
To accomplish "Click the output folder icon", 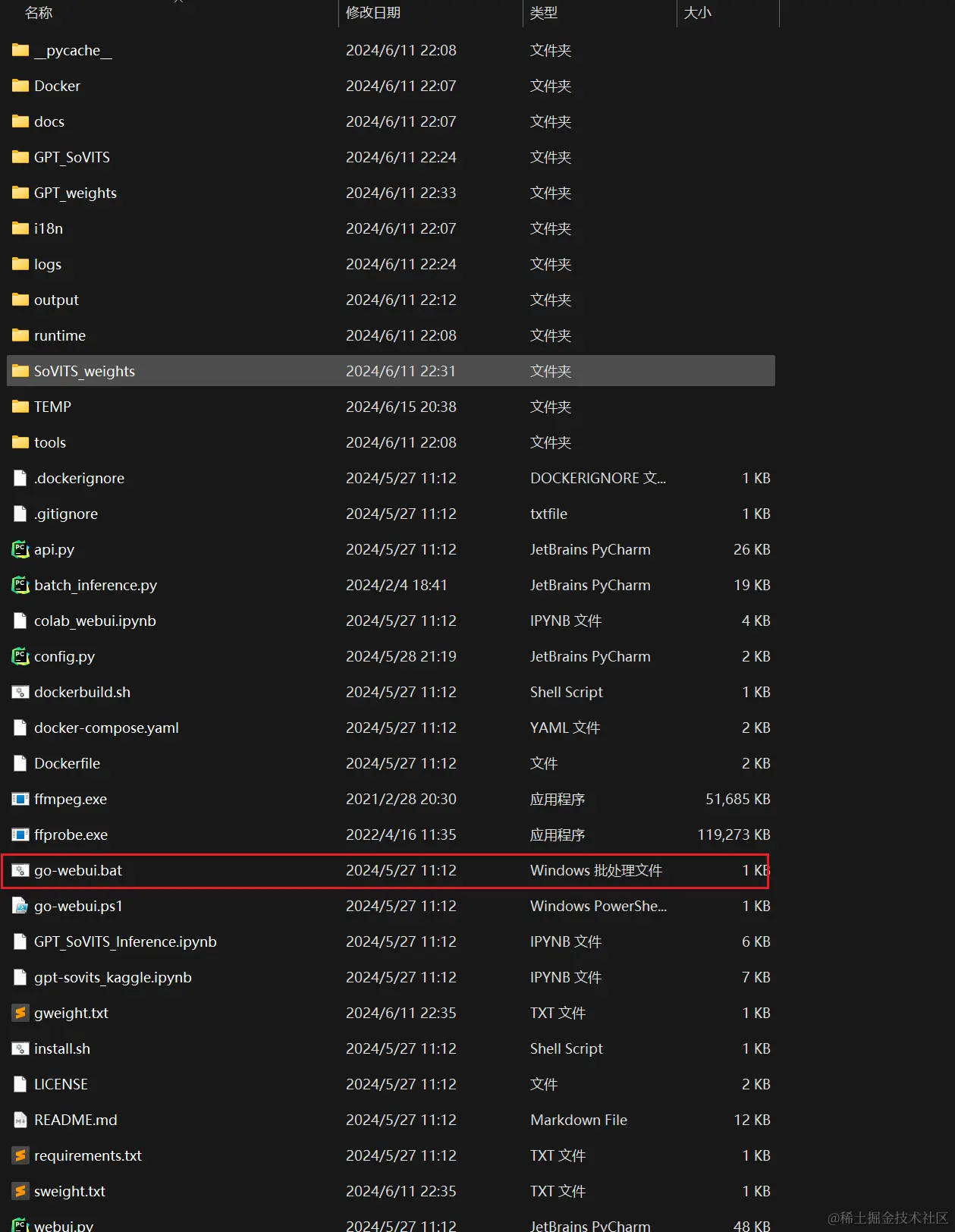I will click(20, 300).
